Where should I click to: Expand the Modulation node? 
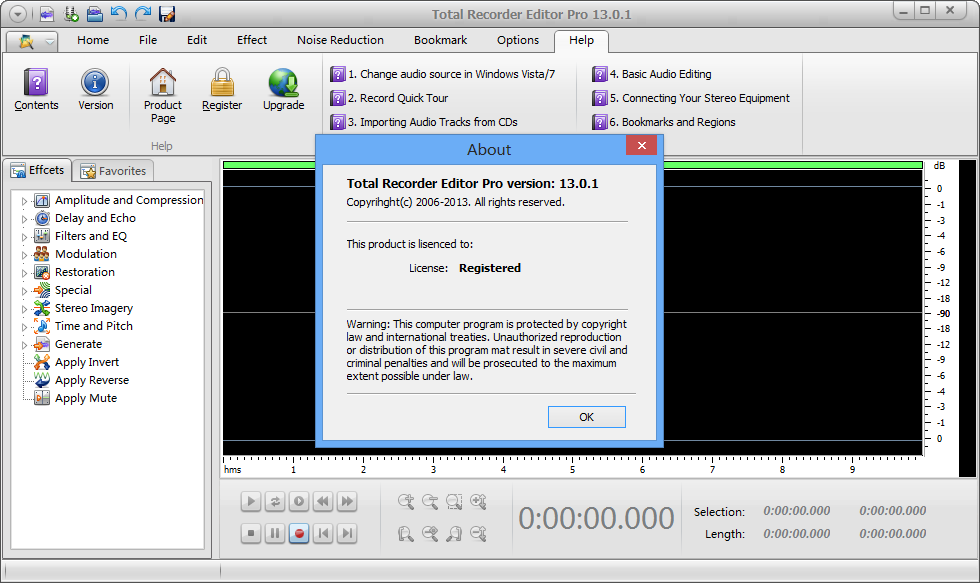click(x=24, y=255)
